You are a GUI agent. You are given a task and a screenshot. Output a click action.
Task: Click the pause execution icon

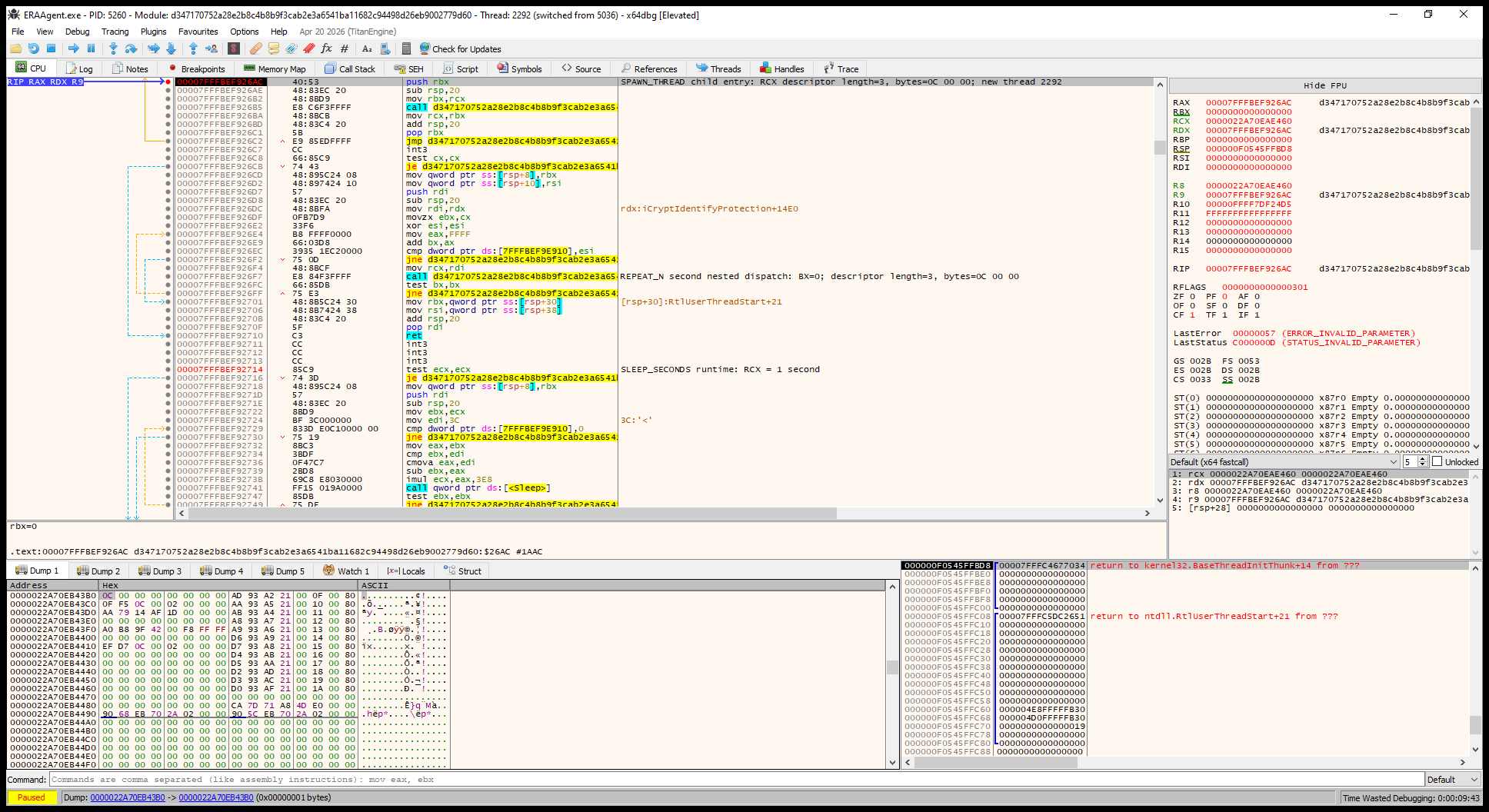(x=91, y=48)
